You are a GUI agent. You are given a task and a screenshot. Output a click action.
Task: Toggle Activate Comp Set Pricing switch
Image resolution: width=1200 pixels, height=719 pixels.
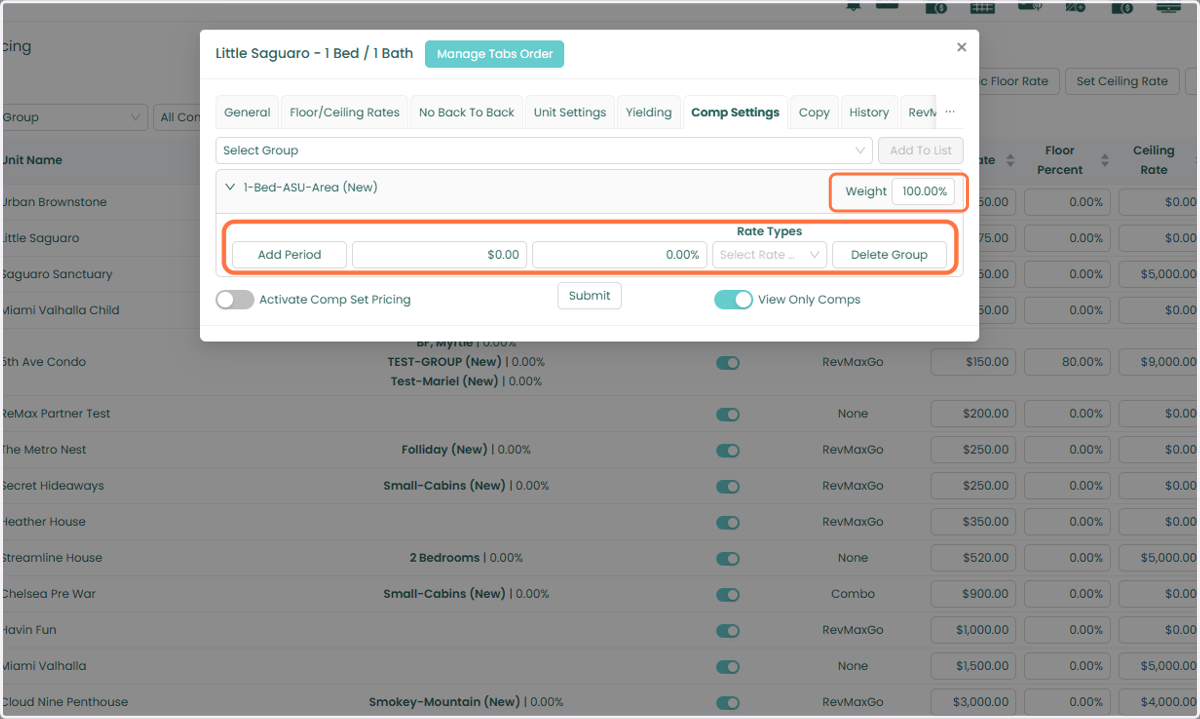pos(235,299)
